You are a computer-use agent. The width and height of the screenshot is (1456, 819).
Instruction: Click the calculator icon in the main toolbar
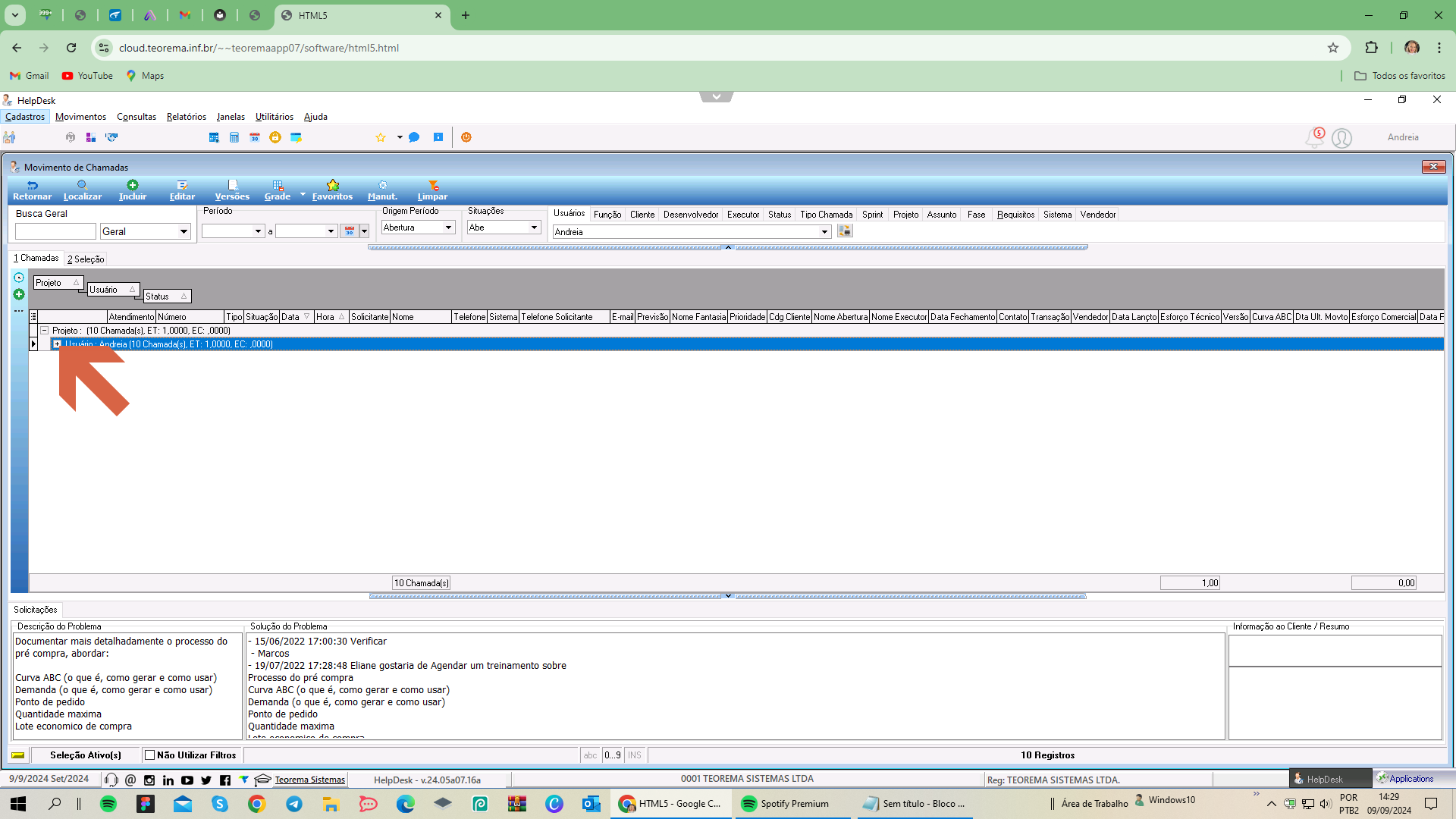pyautogui.click(x=234, y=137)
